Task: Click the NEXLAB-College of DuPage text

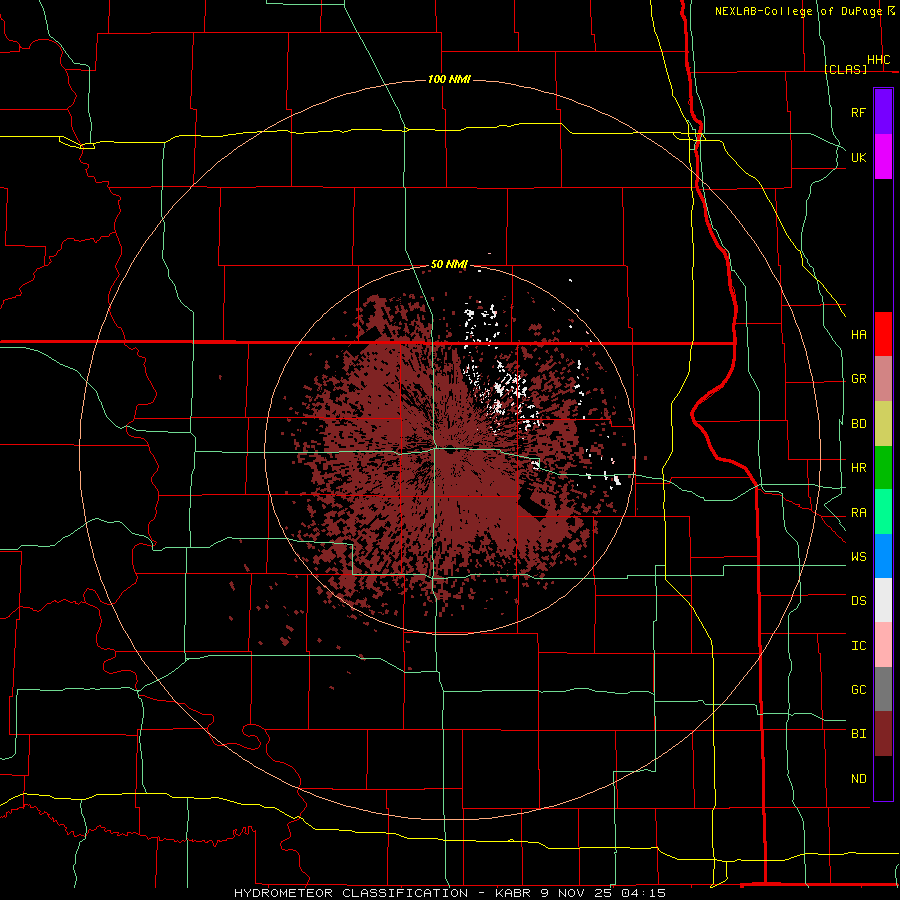Action: (798, 11)
